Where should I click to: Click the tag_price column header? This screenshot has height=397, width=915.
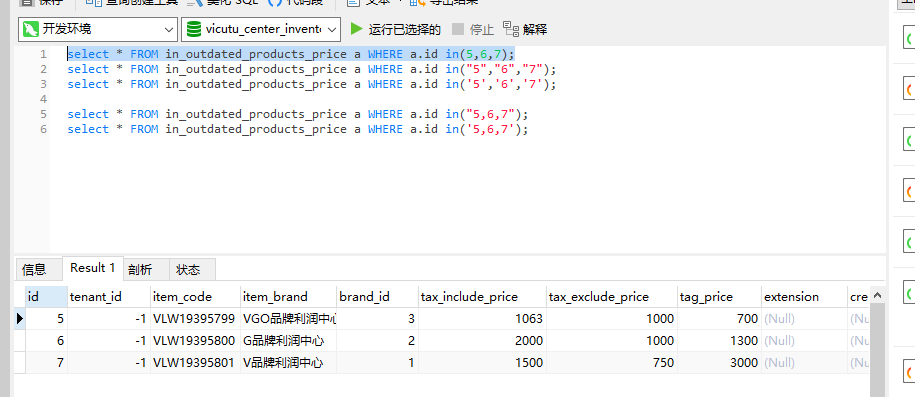pyautogui.click(x=720, y=297)
